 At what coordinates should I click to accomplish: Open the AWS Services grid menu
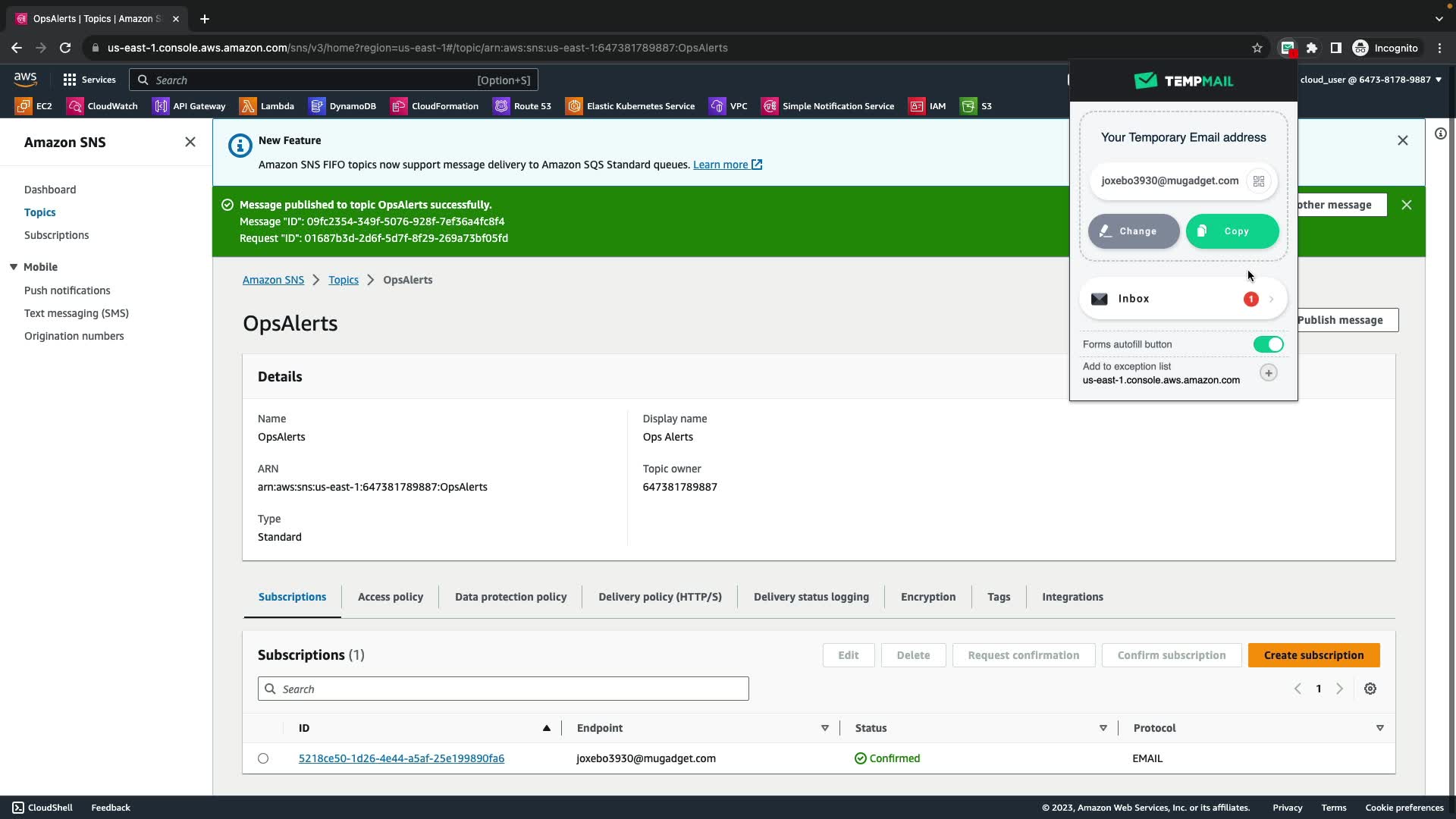70,80
